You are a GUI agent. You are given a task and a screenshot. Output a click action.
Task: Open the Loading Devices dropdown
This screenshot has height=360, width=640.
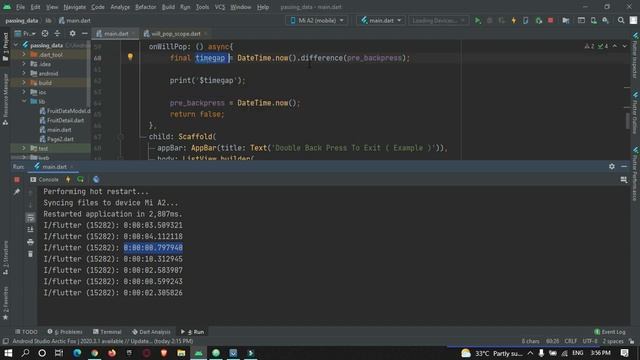tap(438, 20)
